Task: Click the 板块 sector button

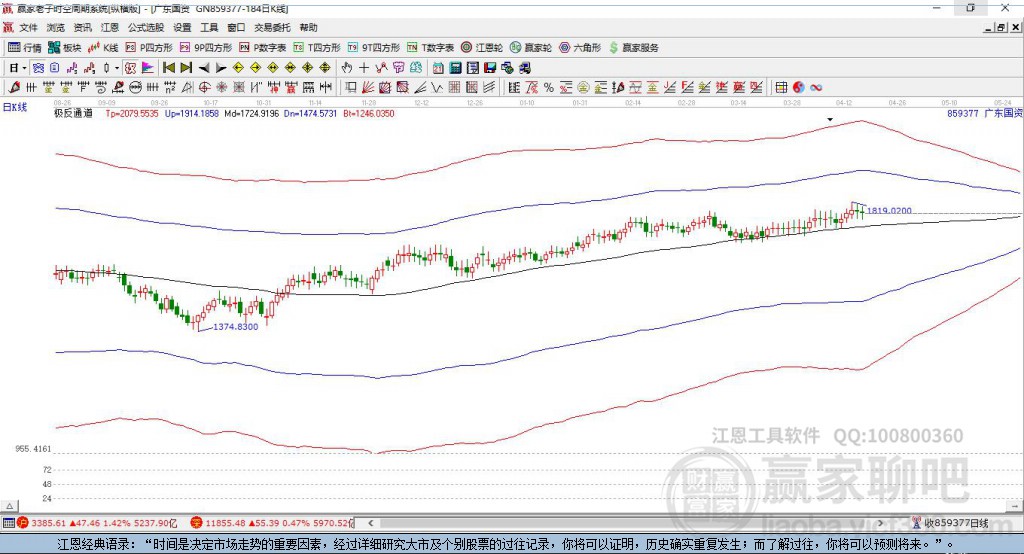Action: 65,48
